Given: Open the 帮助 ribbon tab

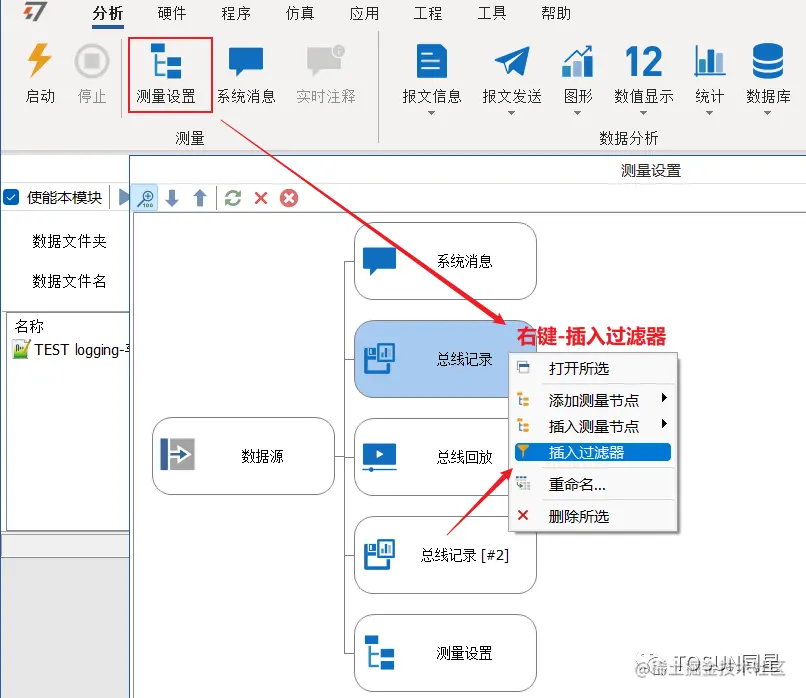Looking at the screenshot, I should point(556,13).
